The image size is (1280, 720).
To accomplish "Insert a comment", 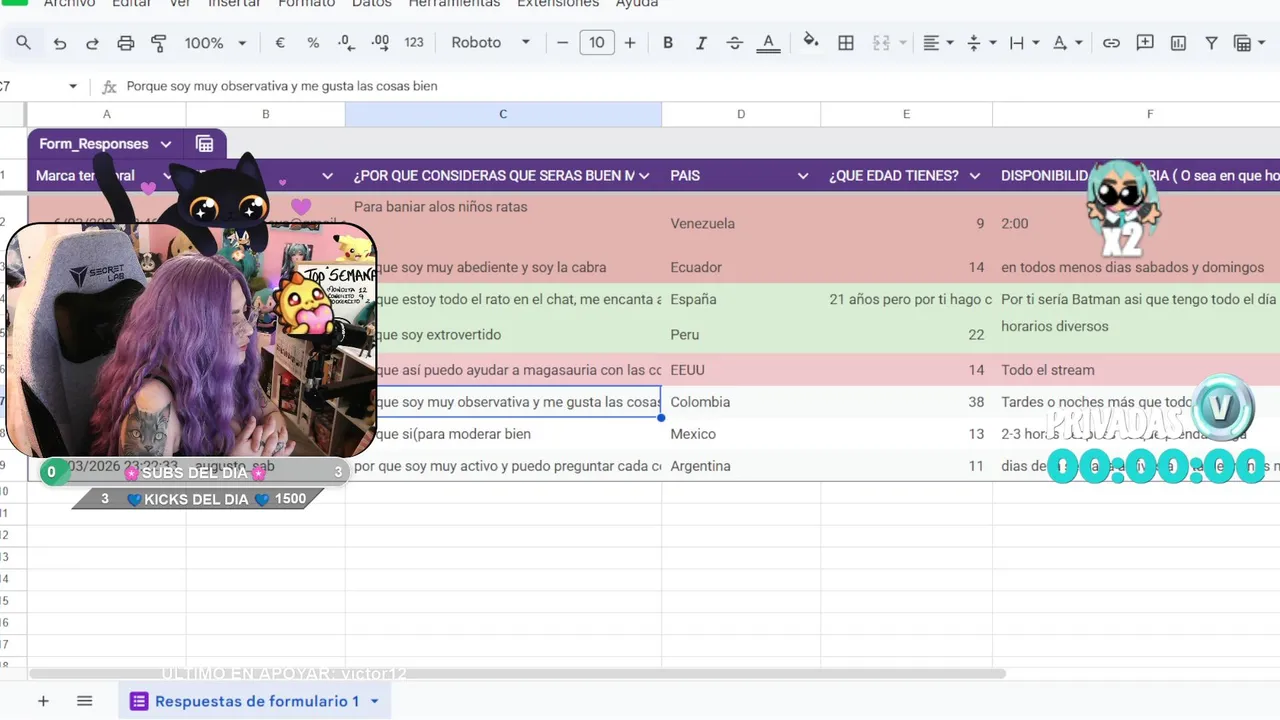I will tap(1145, 43).
